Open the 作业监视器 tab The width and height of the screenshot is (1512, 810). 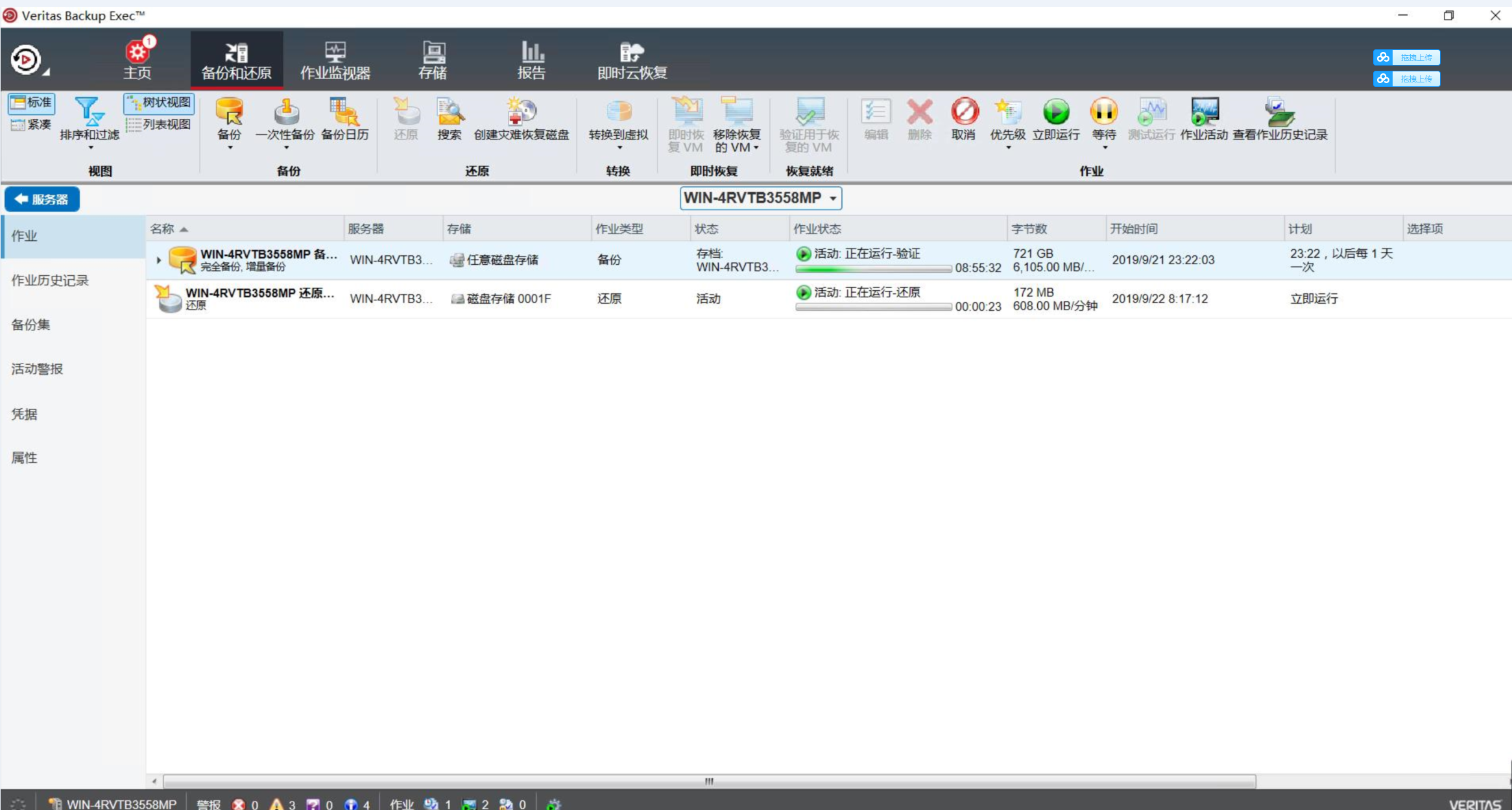(335, 60)
